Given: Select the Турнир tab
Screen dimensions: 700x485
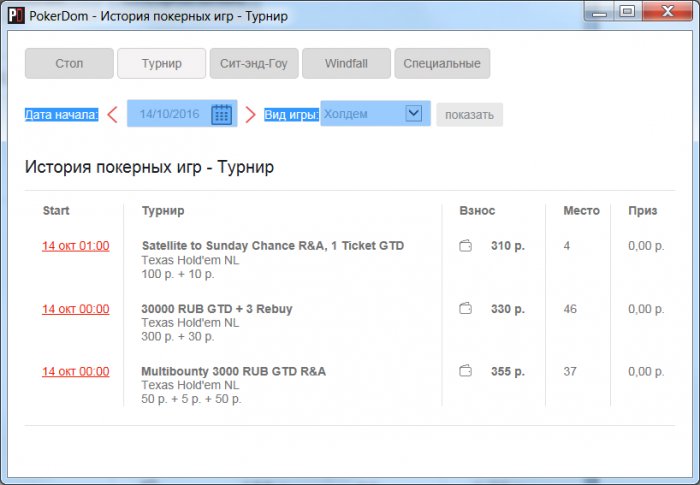Looking at the screenshot, I should (x=162, y=63).
